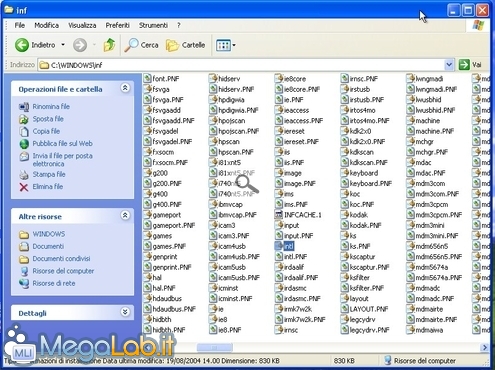Click the input.PNF file name
Viewport: 495px width, 370px height.
(x=298, y=236)
